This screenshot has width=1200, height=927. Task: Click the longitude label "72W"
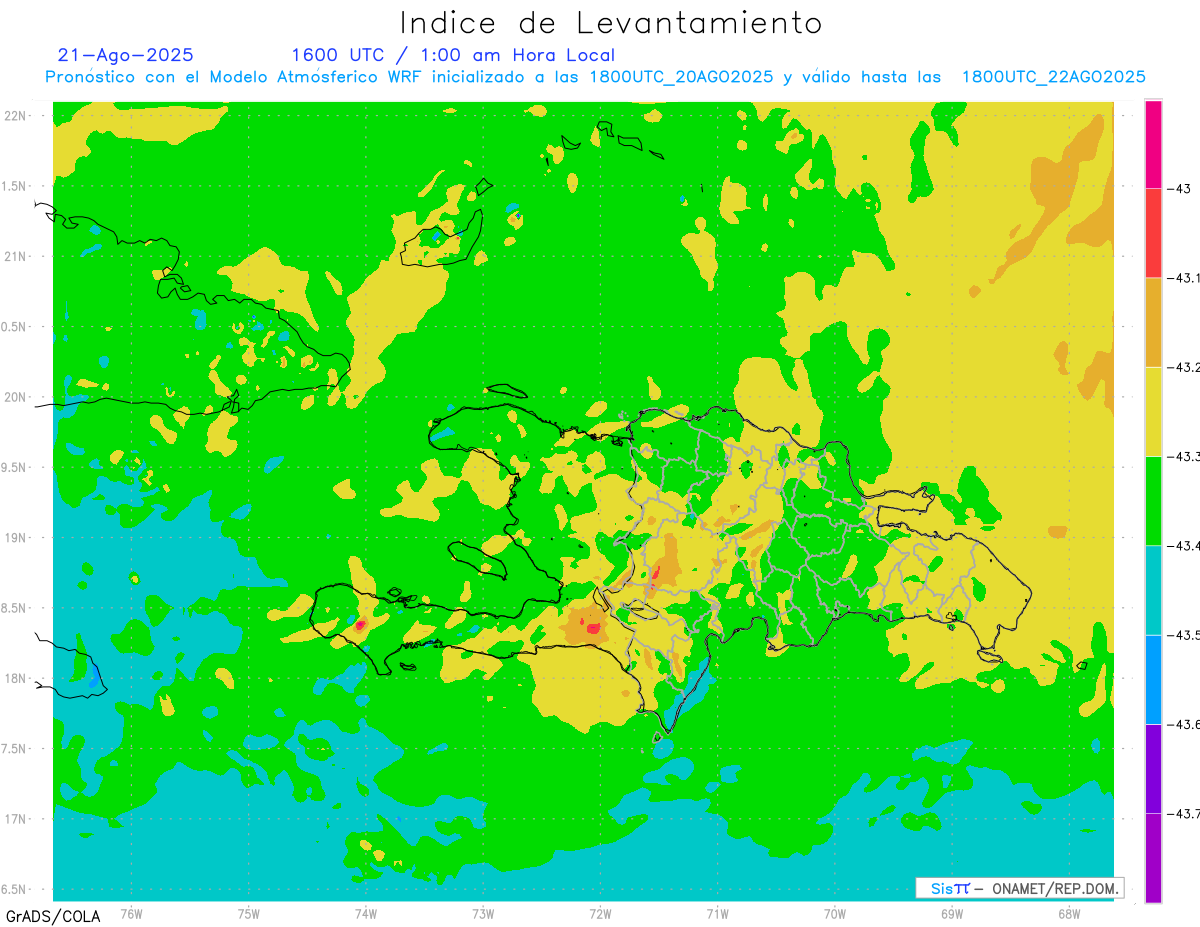coord(600,913)
